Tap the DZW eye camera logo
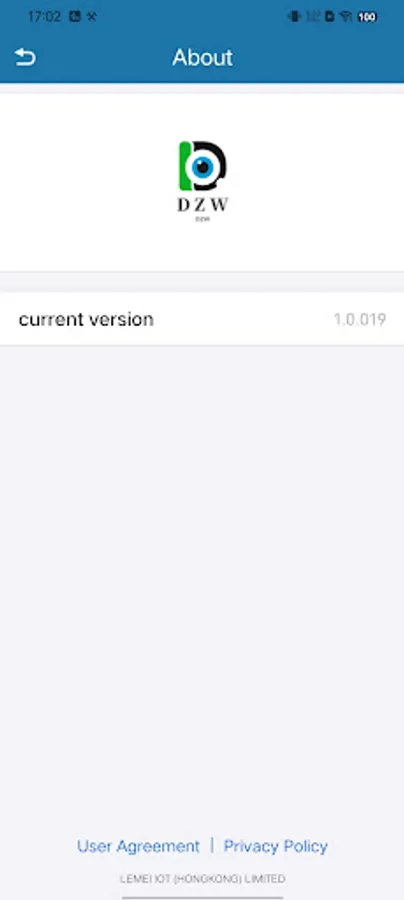This screenshot has width=404, height=900. coord(203,166)
